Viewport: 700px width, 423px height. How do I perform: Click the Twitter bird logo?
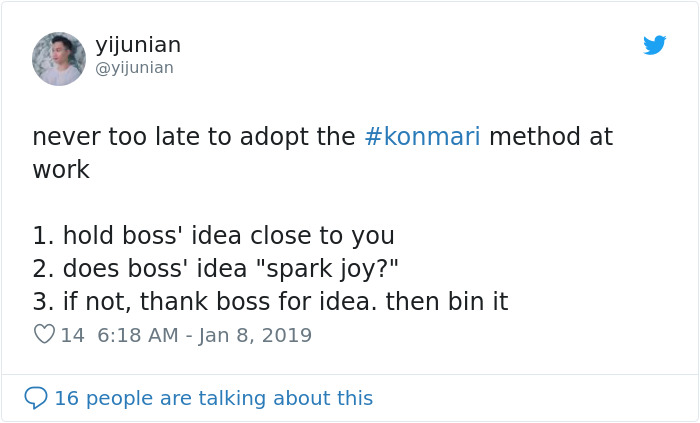click(x=654, y=45)
